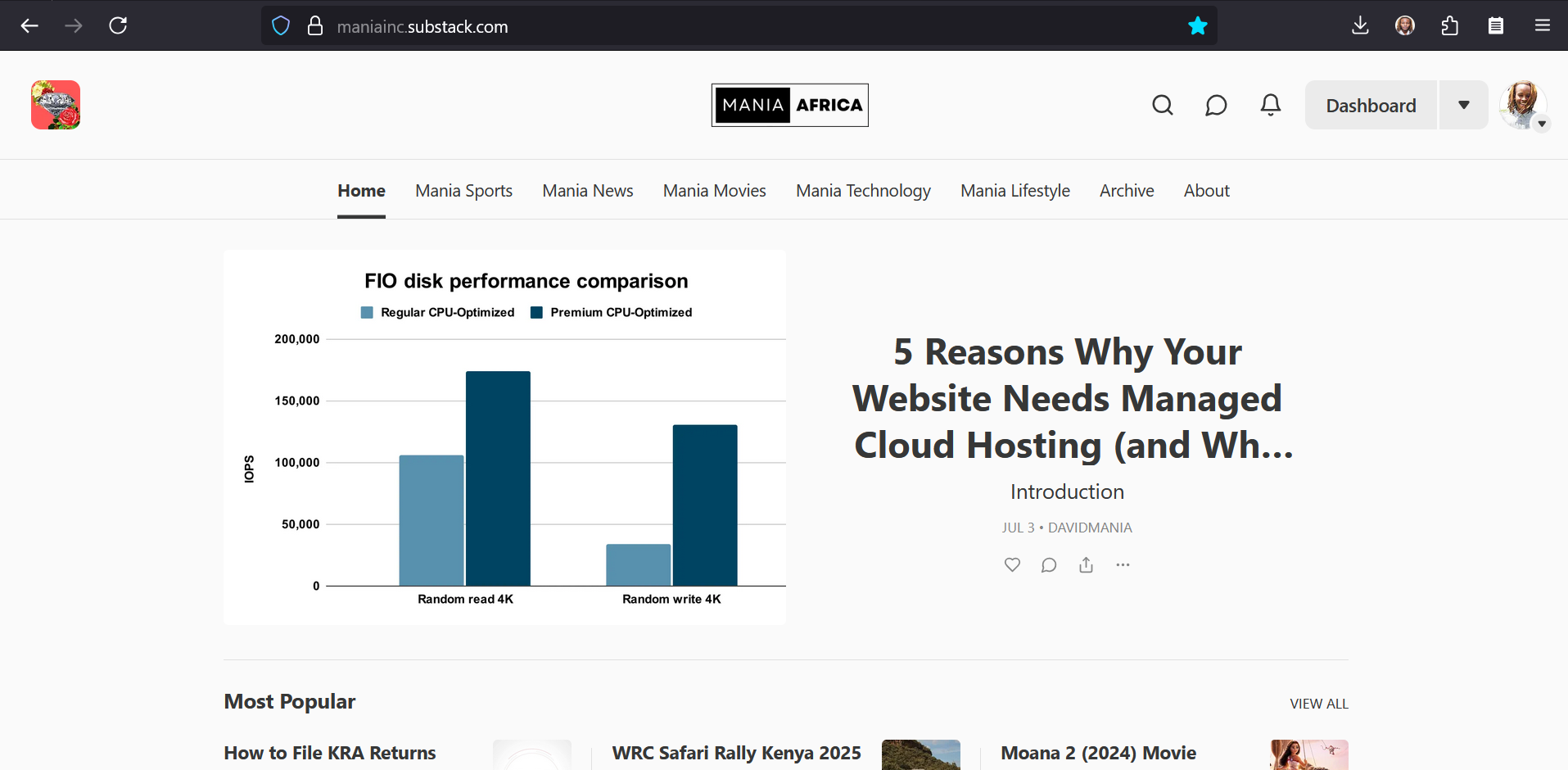Open the About tab
Image resolution: width=1568 pixels, height=770 pixels.
(1207, 191)
